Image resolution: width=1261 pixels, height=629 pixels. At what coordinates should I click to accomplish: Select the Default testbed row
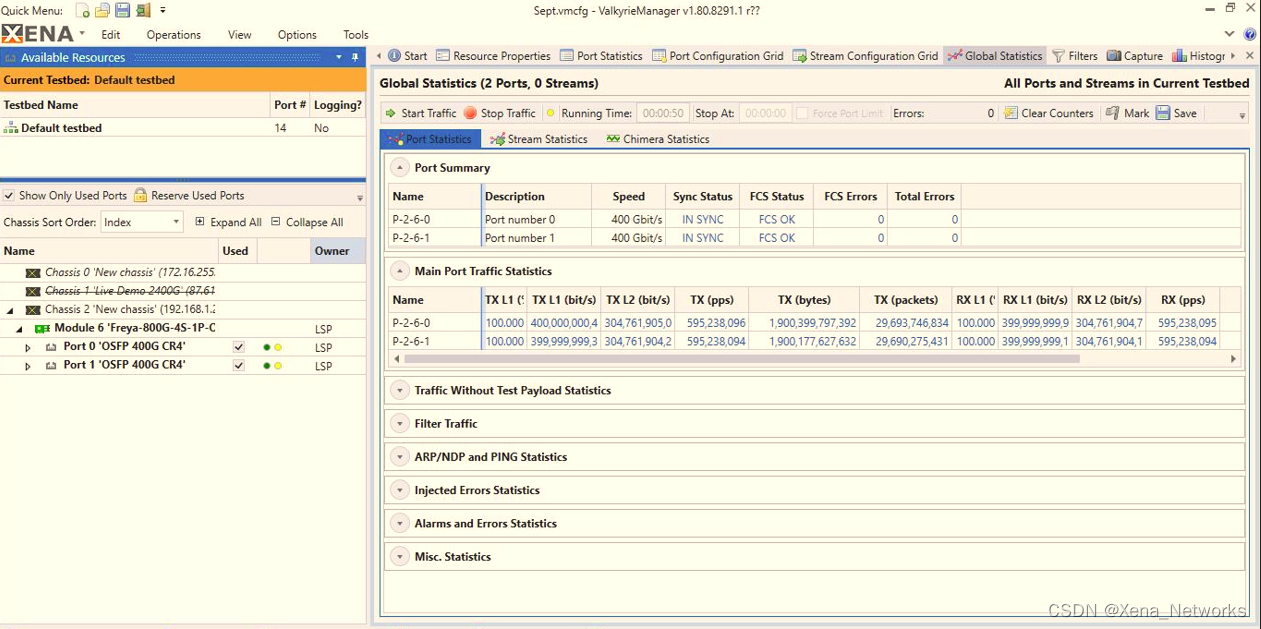point(183,128)
